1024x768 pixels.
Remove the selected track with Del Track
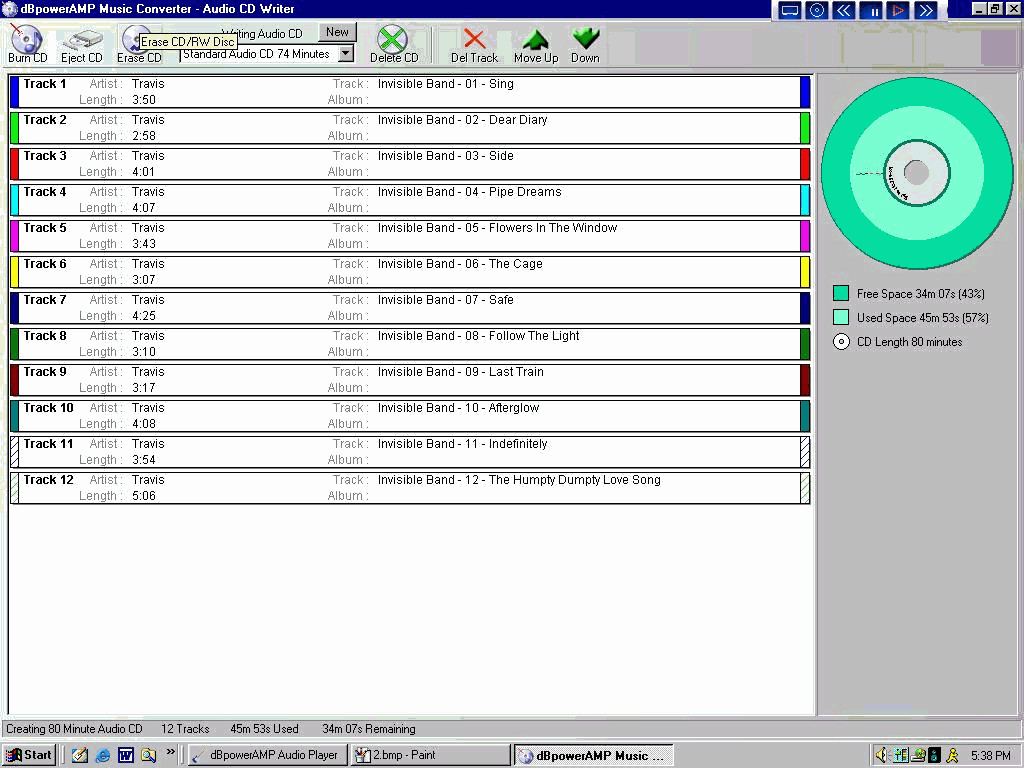(x=474, y=44)
